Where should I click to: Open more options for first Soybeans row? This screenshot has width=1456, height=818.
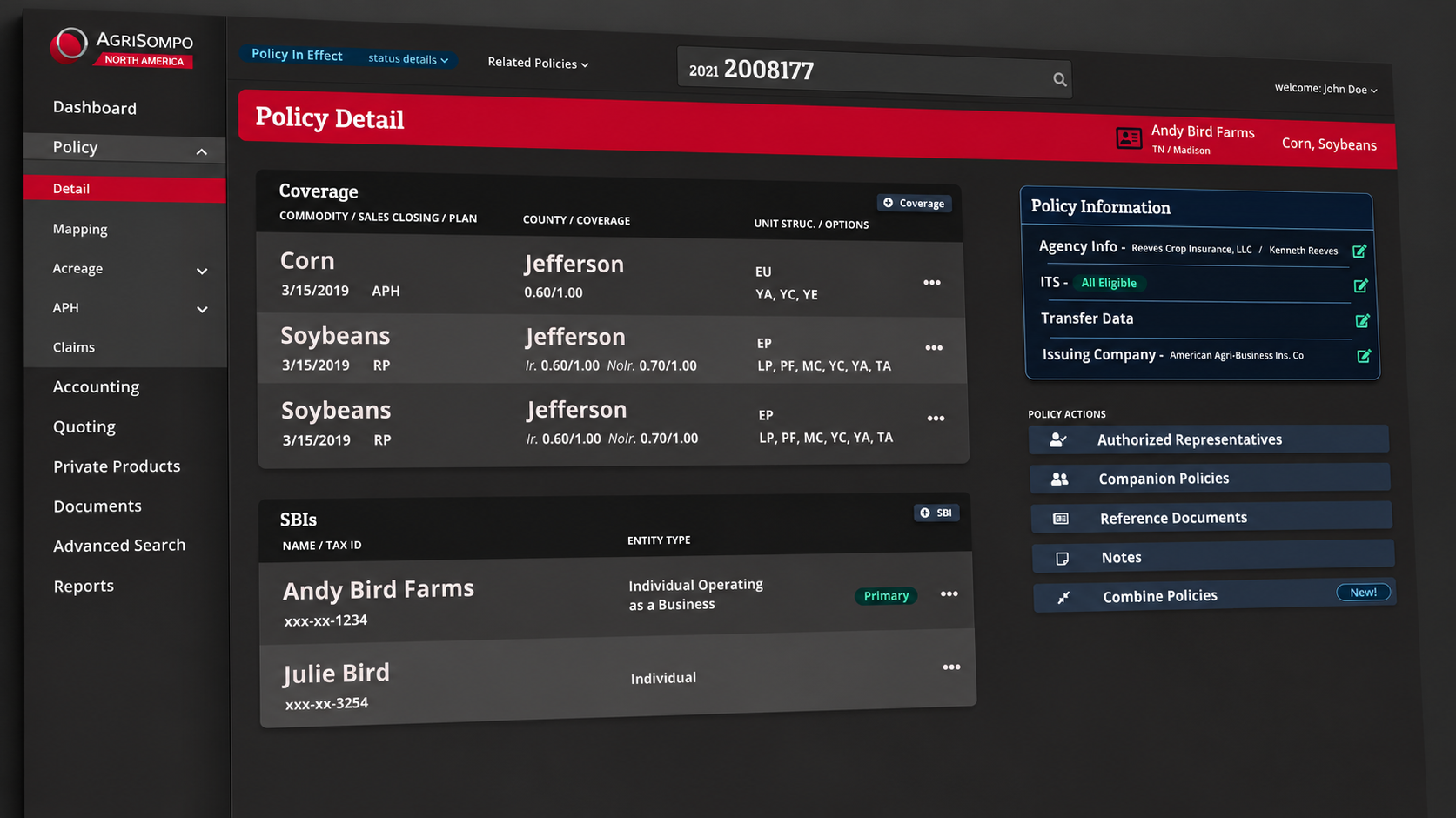click(x=934, y=348)
